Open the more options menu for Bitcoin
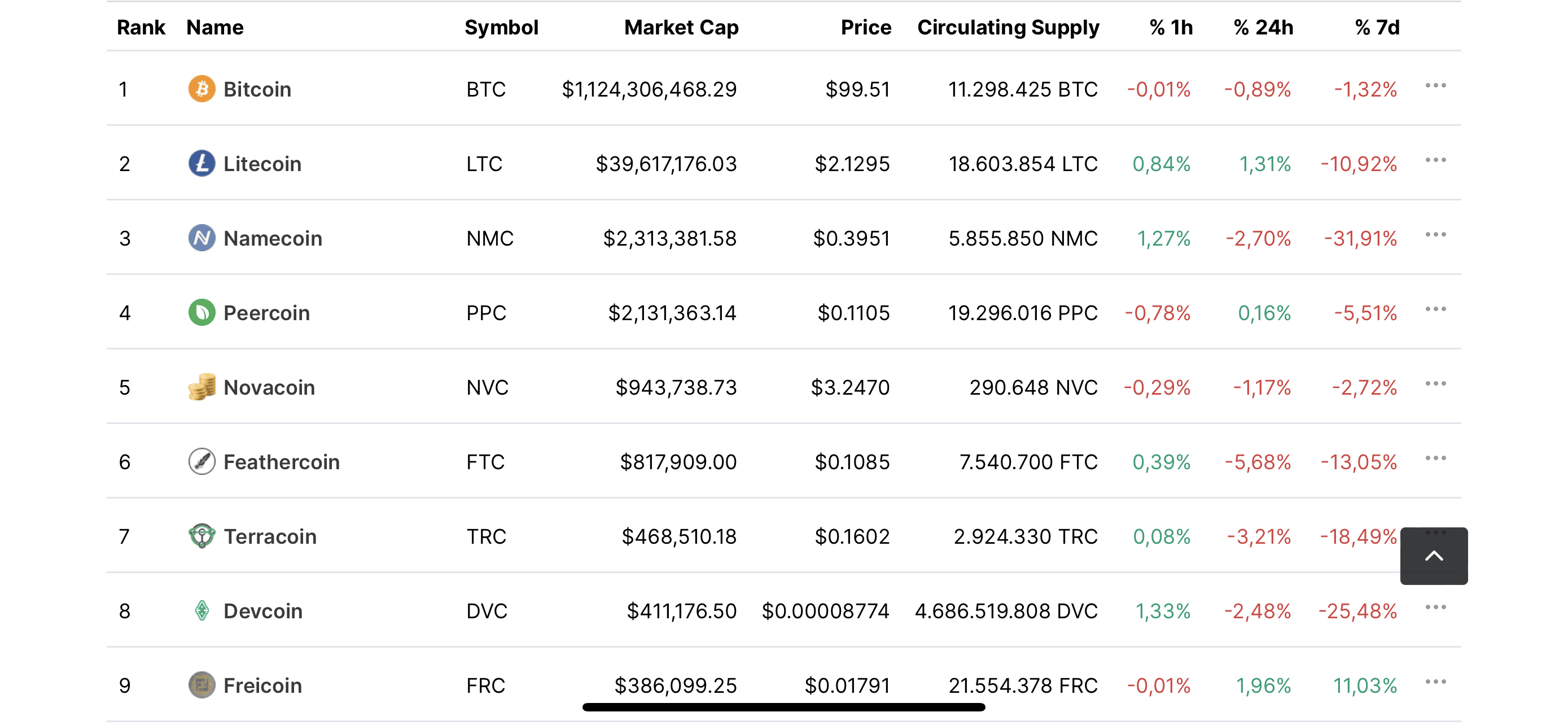 pyautogui.click(x=1435, y=86)
